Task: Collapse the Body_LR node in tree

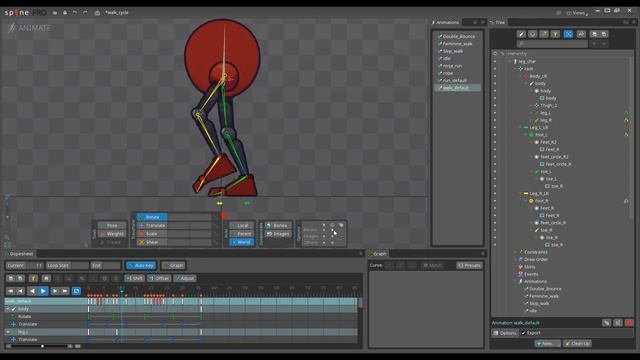Action: (520, 76)
